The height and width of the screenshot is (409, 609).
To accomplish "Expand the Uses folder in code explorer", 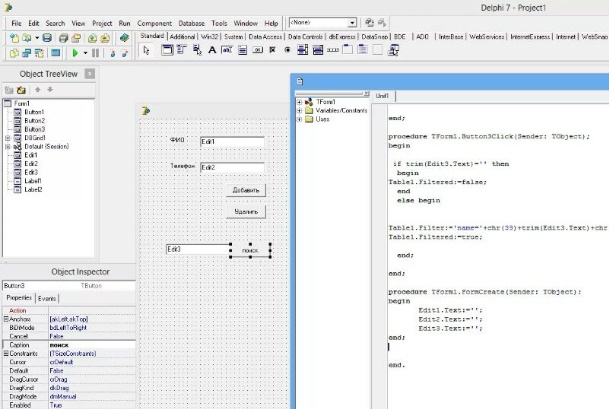I will pyautogui.click(x=299, y=119).
